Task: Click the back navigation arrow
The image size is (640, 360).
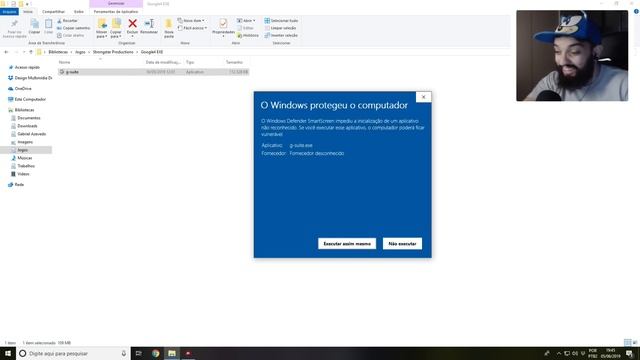Action: (6, 52)
